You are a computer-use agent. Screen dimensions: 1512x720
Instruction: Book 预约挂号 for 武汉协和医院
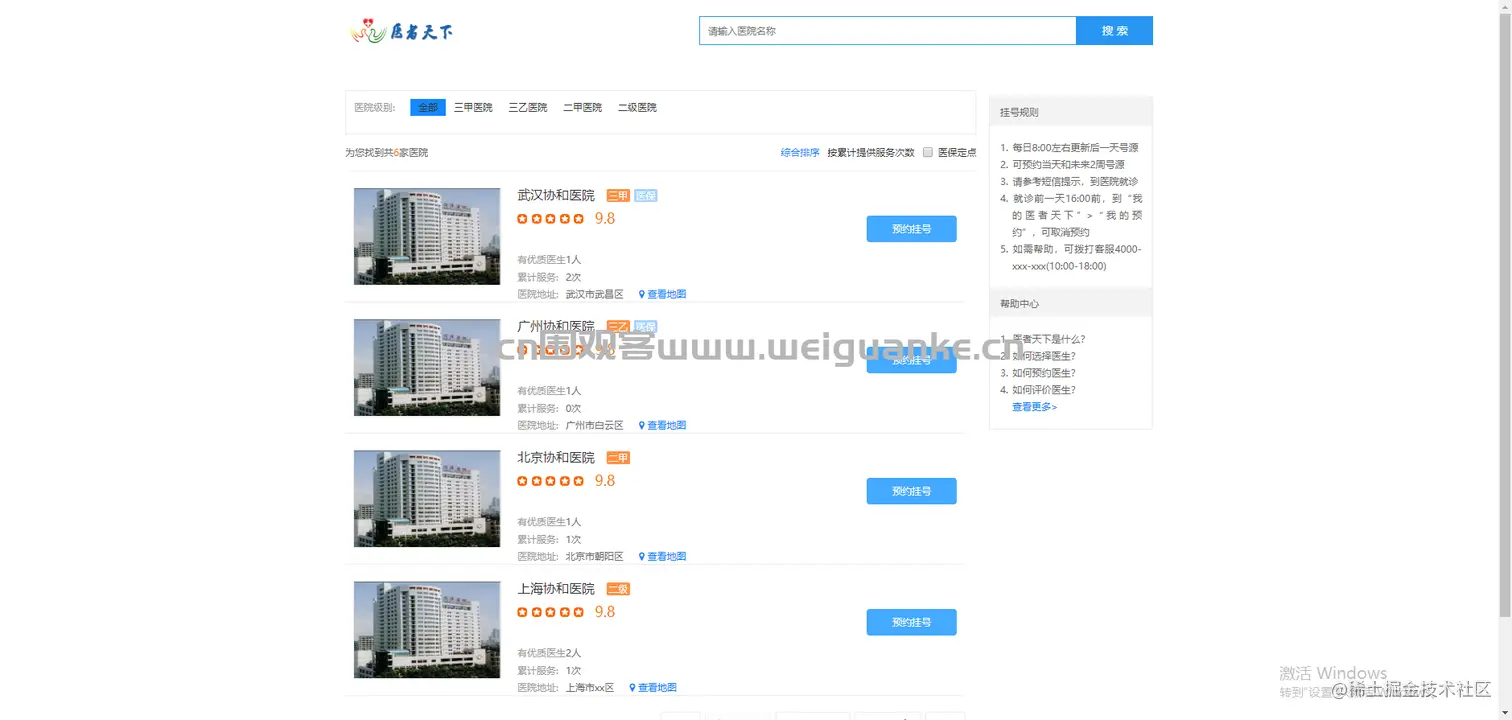pyautogui.click(x=911, y=229)
